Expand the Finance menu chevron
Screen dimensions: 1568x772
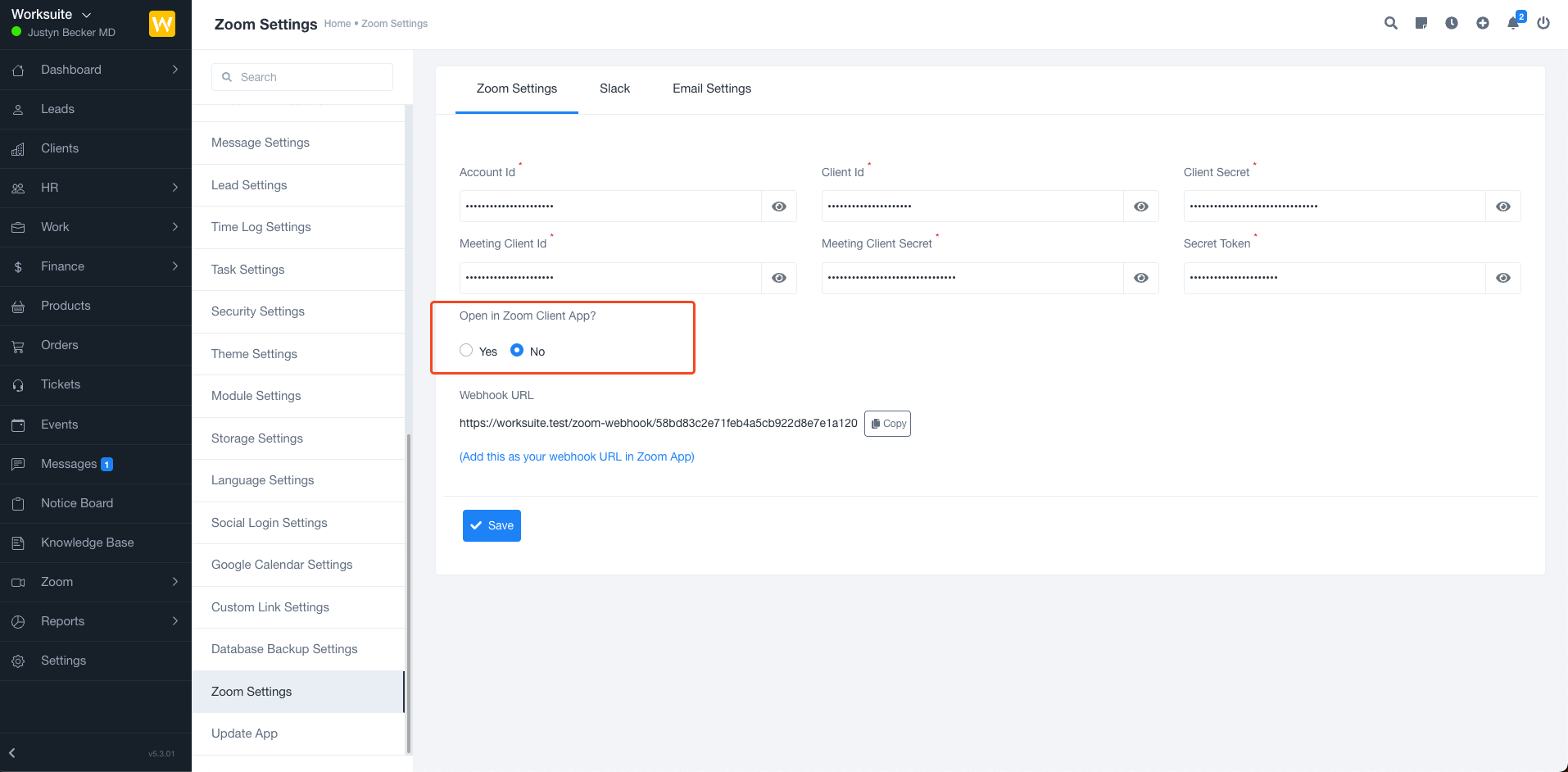[x=175, y=266]
